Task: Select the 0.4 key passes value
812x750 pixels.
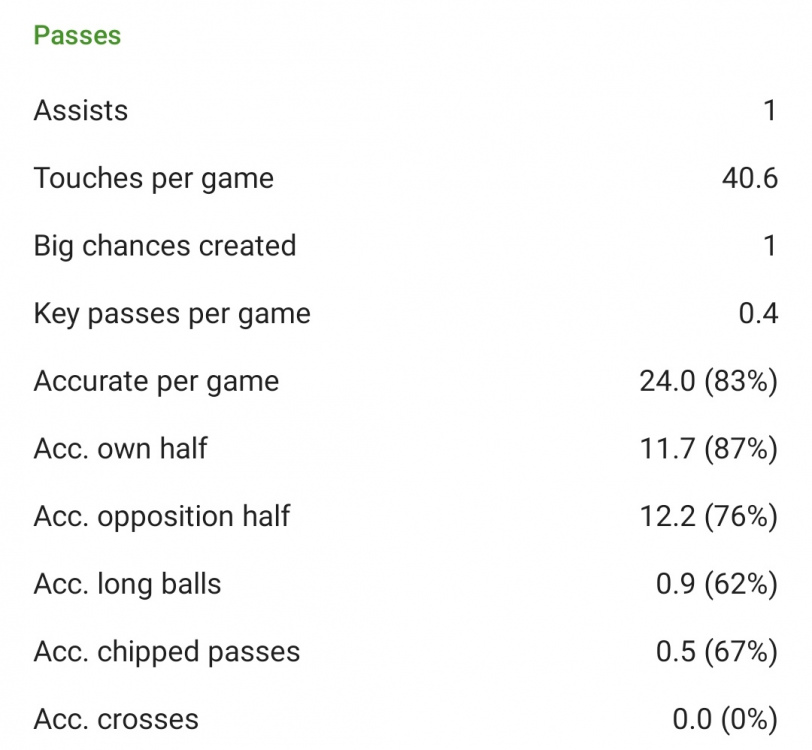Action: [x=758, y=313]
